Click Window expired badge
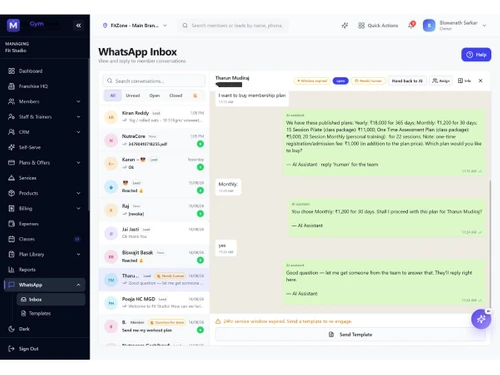The width and height of the screenshot is (500, 375). pos(312,81)
